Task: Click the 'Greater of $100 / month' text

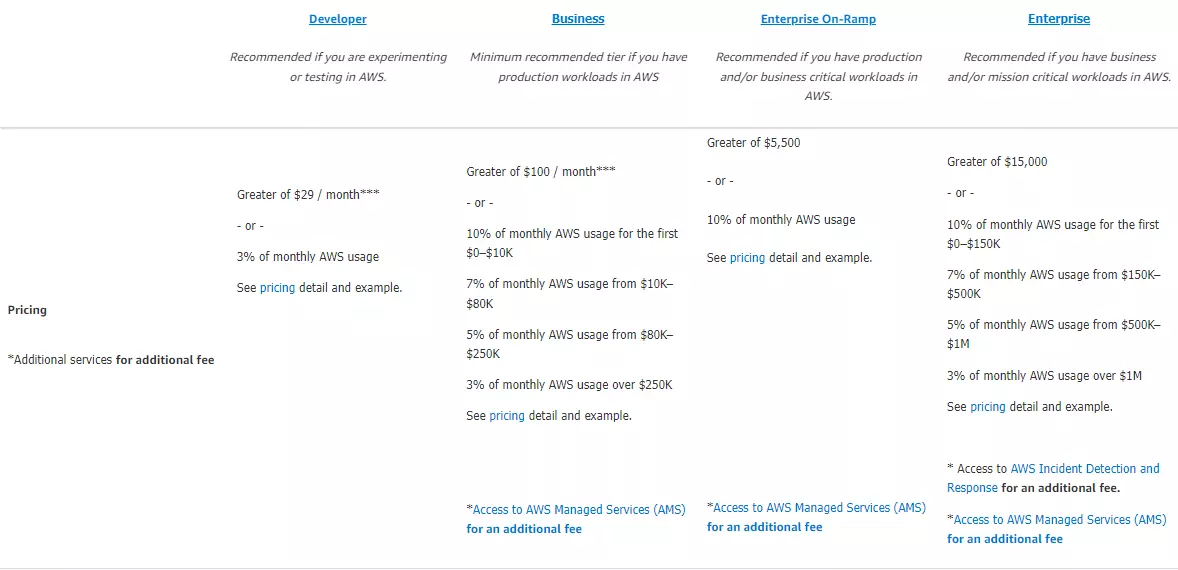Action: pos(540,172)
